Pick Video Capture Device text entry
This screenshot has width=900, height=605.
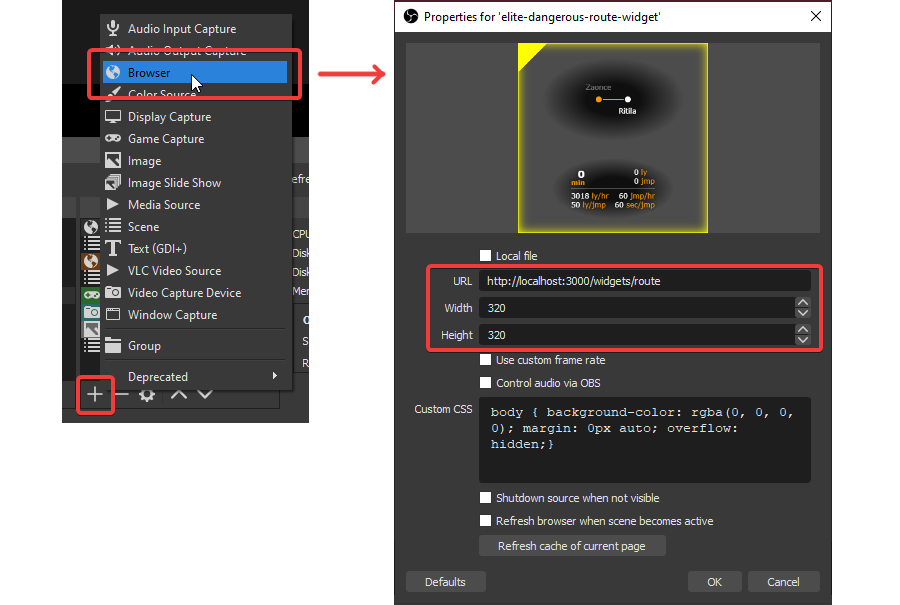click(x=184, y=293)
